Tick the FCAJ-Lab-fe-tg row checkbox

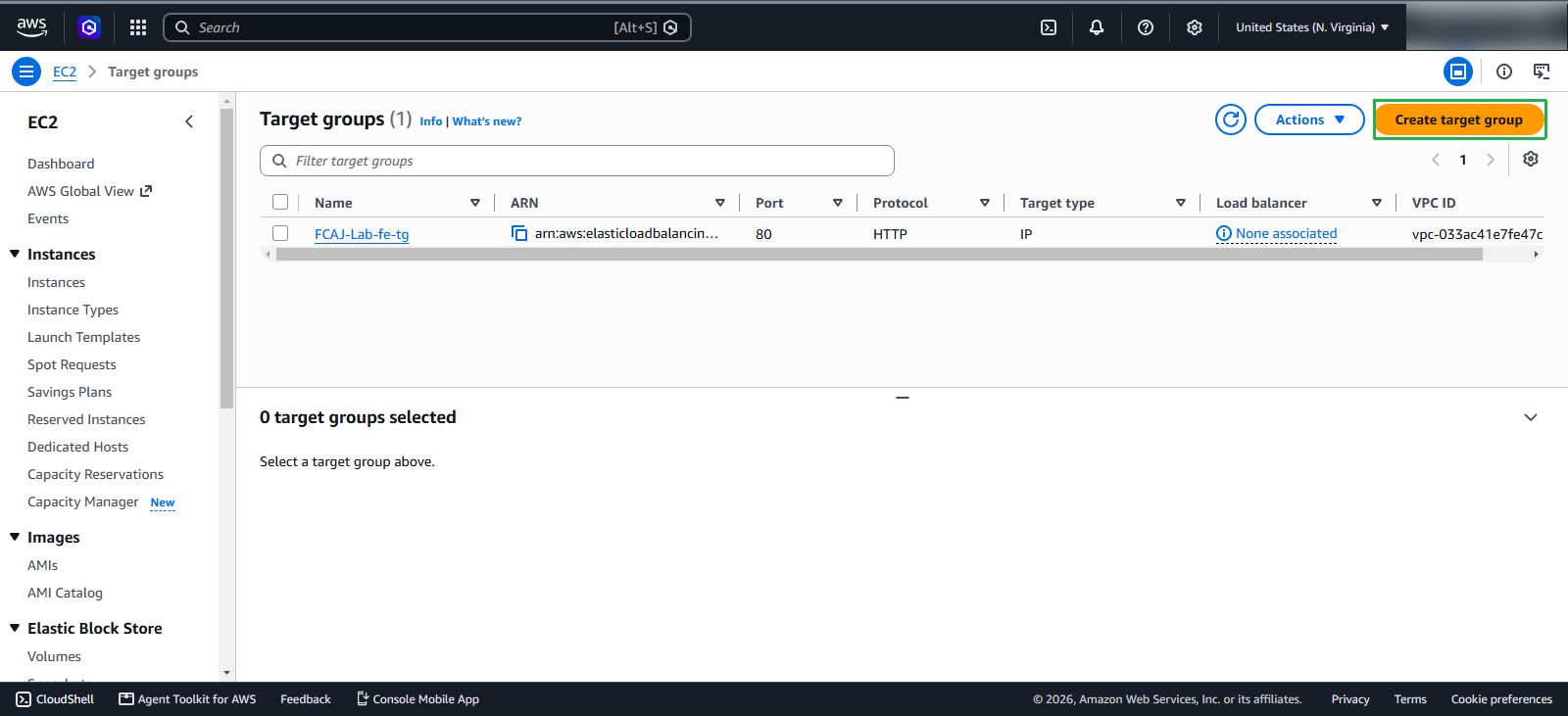pos(280,233)
